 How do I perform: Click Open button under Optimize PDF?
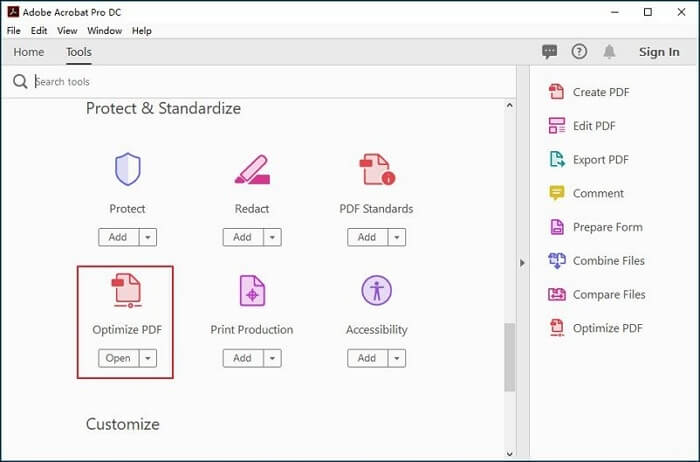(118, 358)
